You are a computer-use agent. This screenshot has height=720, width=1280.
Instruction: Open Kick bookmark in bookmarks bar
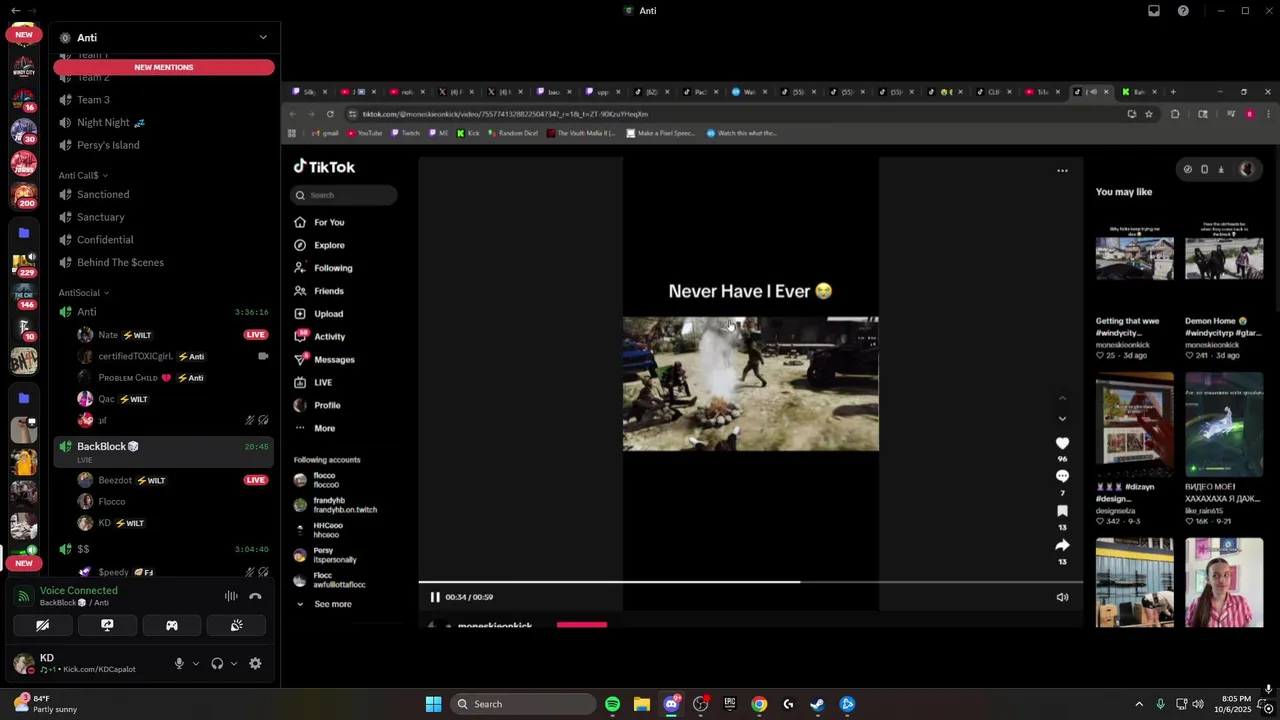point(468,133)
